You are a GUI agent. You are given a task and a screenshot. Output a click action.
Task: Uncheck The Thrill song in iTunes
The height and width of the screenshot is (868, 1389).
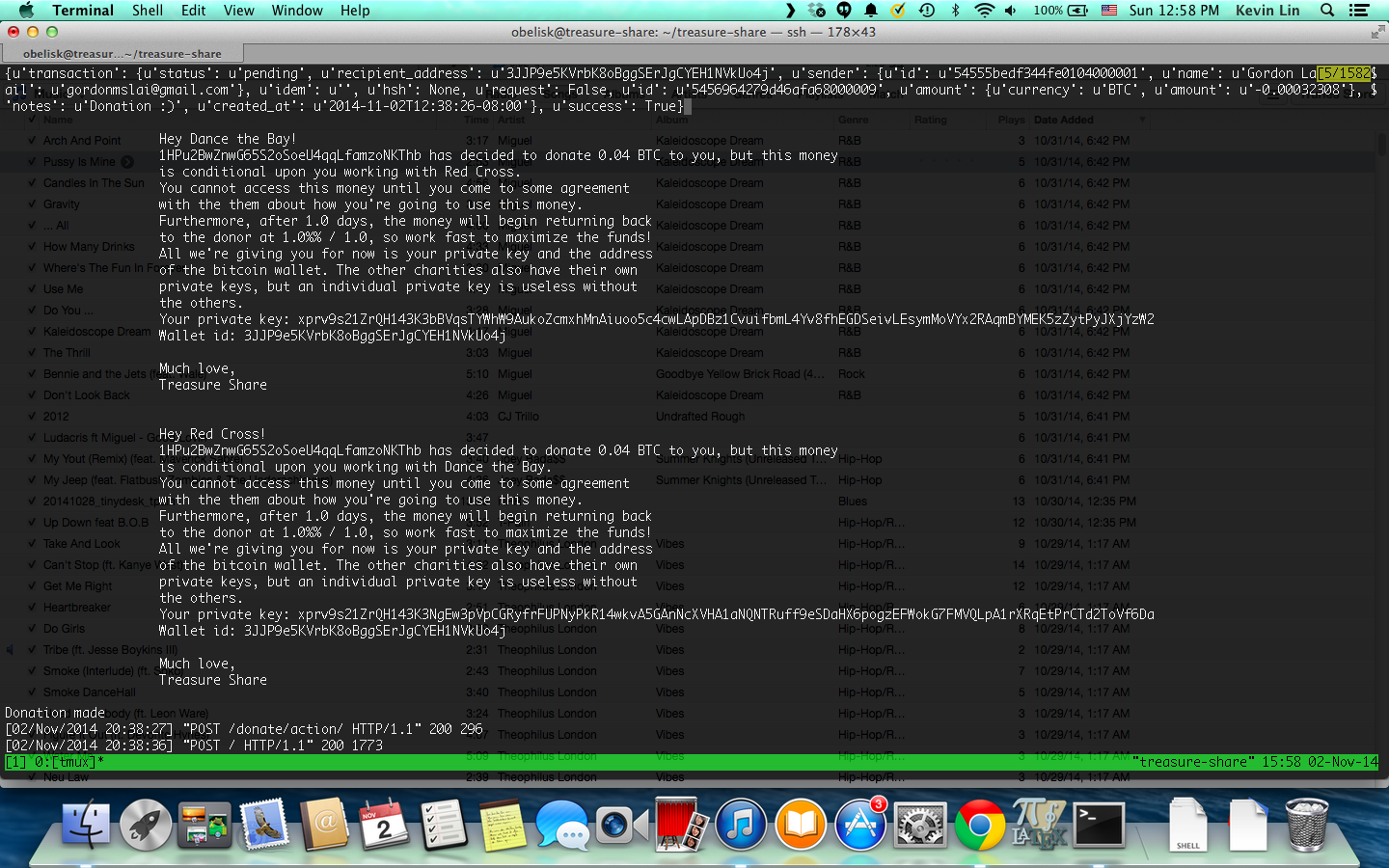coord(31,353)
